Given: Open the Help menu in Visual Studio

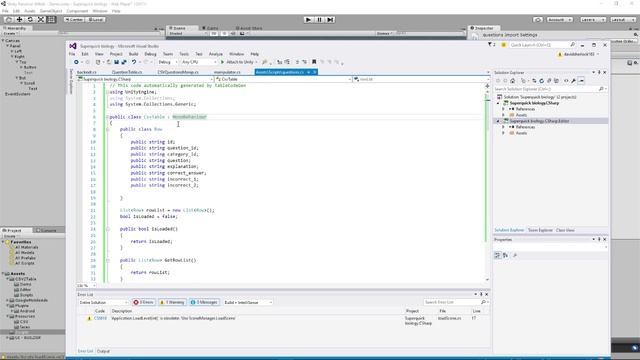Looking at the screenshot, I should 255,54.
